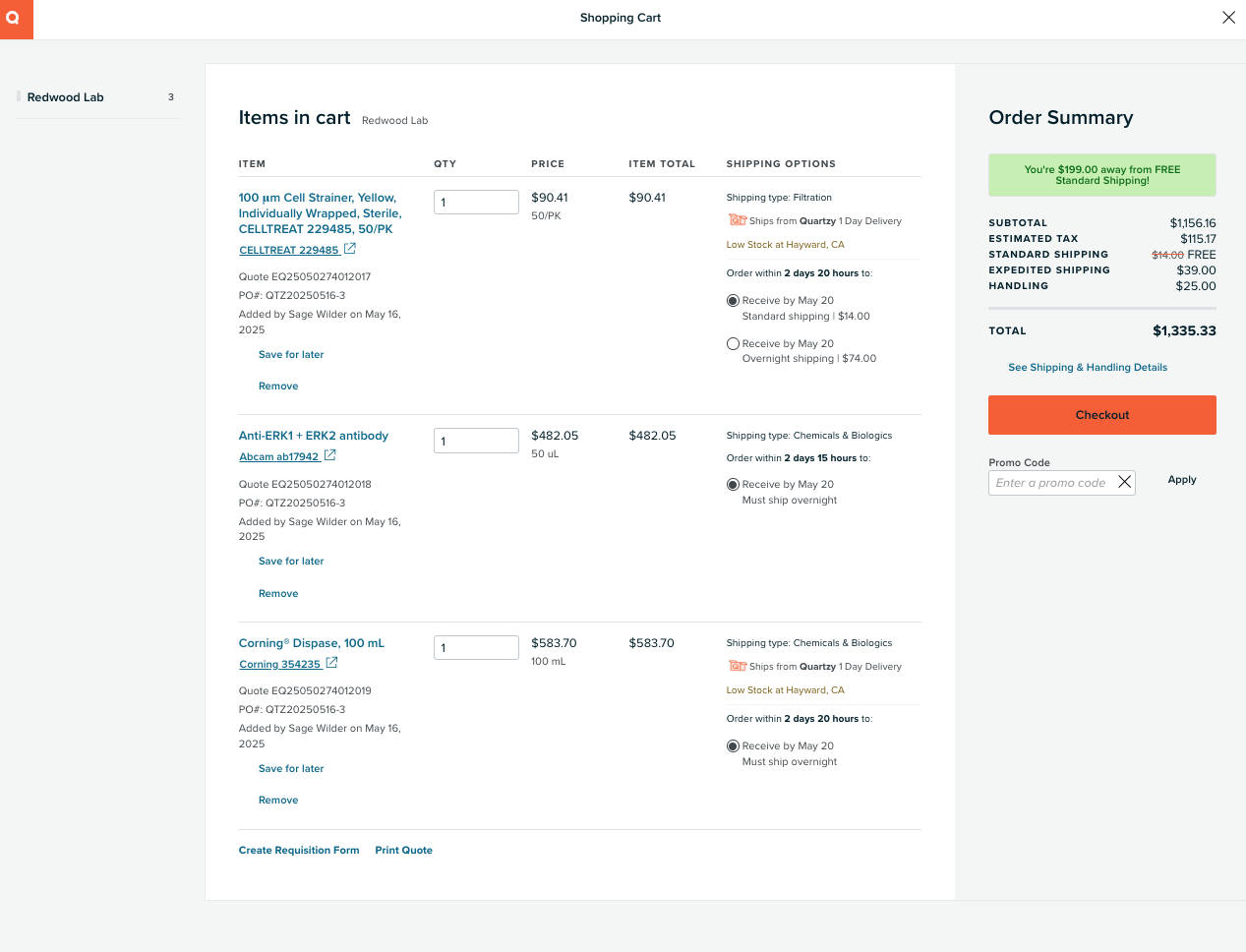Screen dimensions: 1246x952
Task: Edit quantity field for Corning Dispase
Action: click(x=476, y=647)
